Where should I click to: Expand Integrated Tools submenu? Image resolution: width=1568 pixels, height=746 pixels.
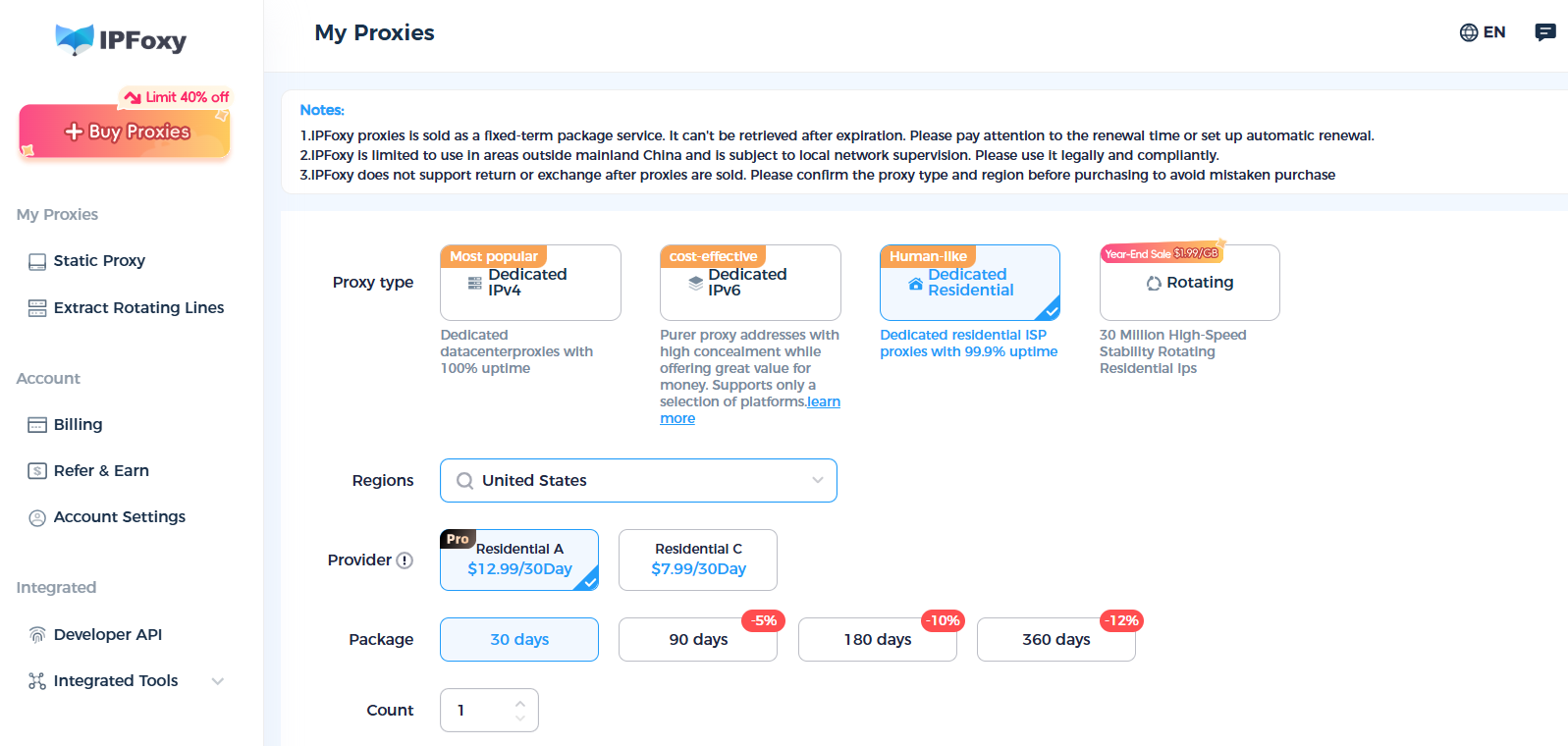coord(218,681)
